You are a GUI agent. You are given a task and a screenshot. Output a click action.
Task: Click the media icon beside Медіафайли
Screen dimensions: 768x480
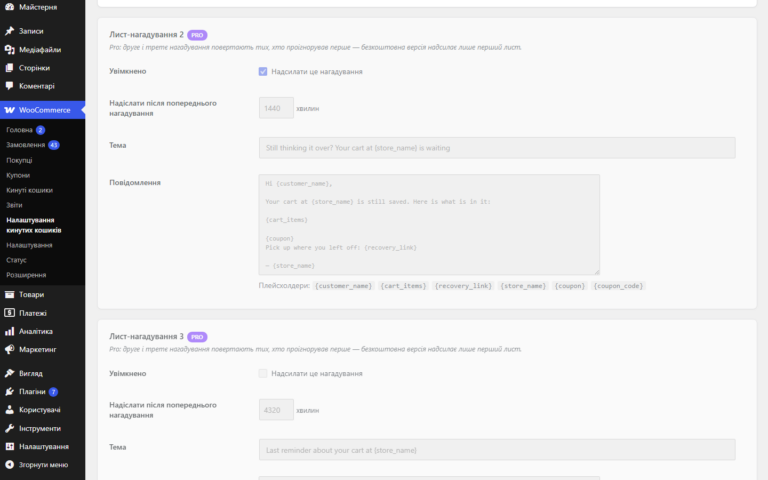coord(9,49)
